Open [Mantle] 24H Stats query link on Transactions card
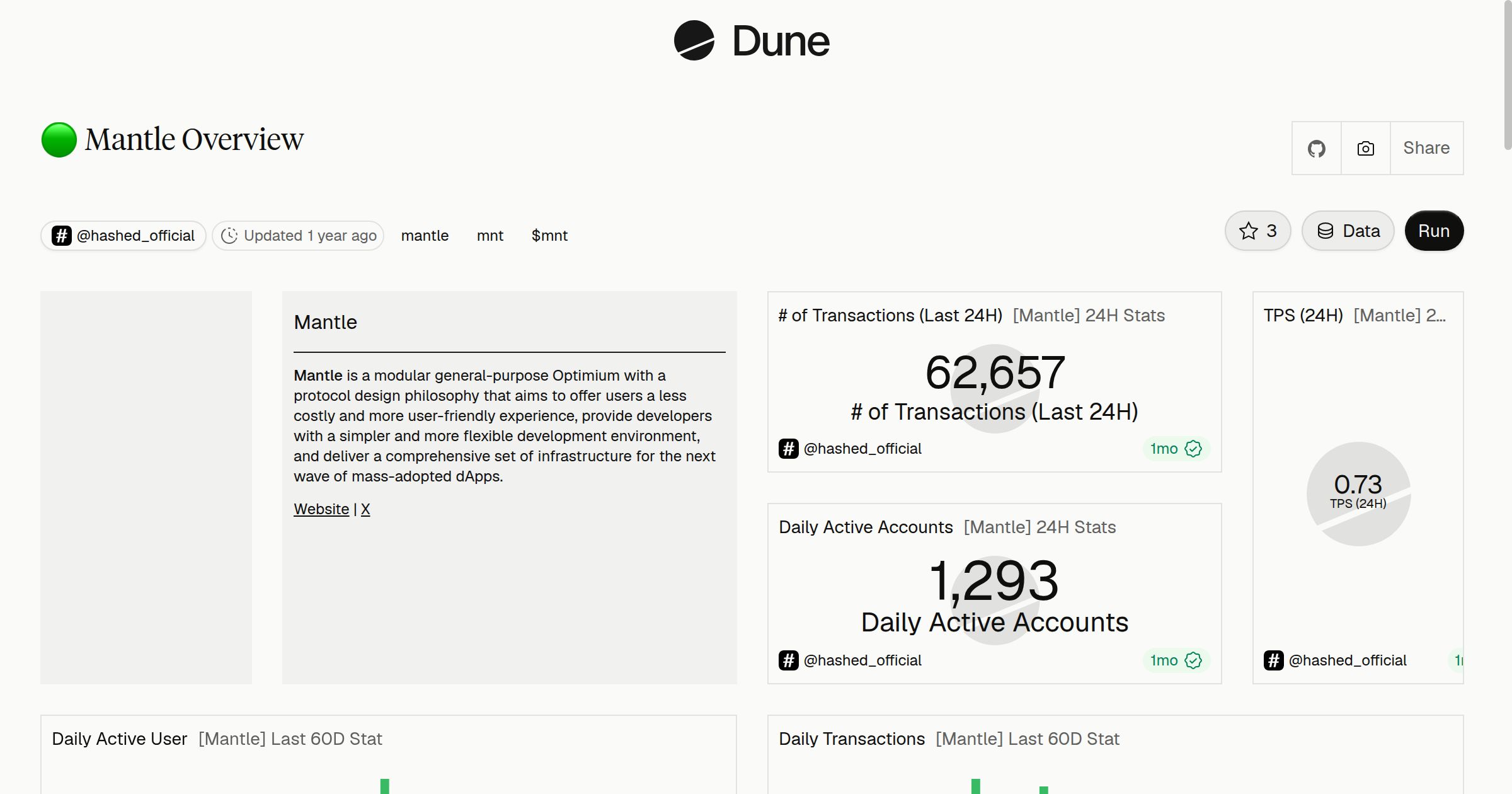This screenshot has height=794, width=1512. (1089, 315)
